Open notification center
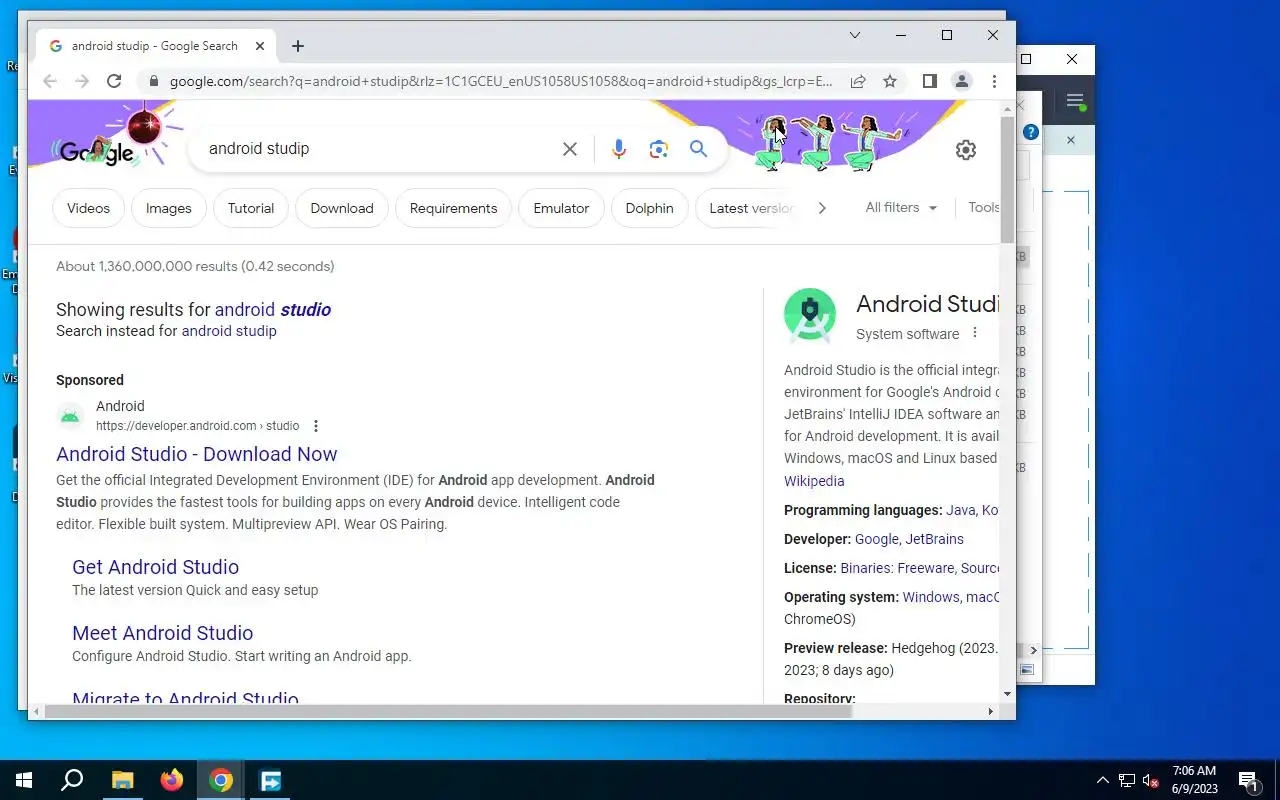This screenshot has width=1280, height=800. [1248, 780]
